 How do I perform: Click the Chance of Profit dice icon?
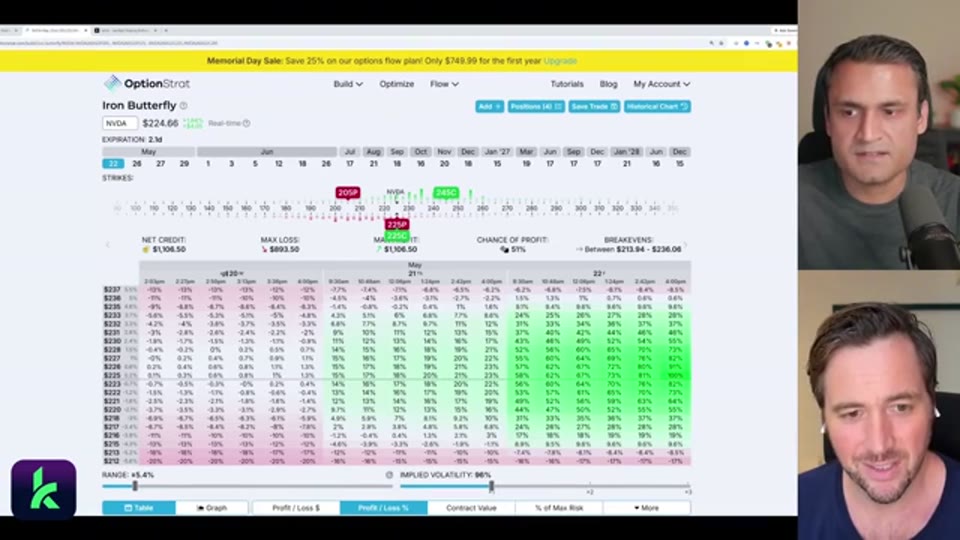click(504, 250)
